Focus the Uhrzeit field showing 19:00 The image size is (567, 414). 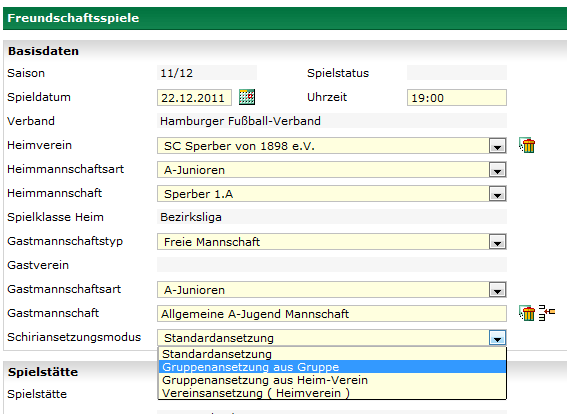[457, 98]
